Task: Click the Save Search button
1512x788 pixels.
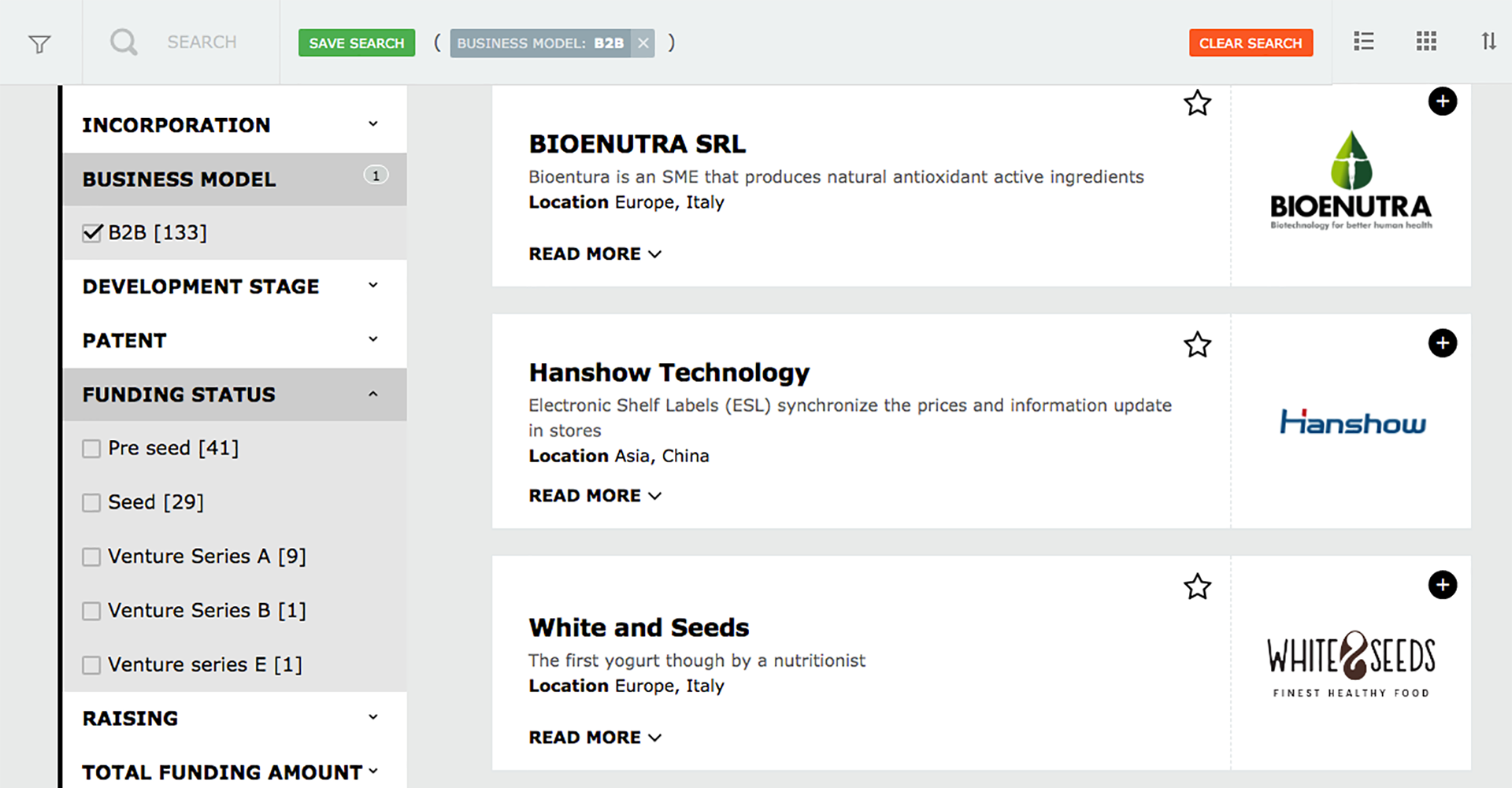Action: pyautogui.click(x=357, y=43)
